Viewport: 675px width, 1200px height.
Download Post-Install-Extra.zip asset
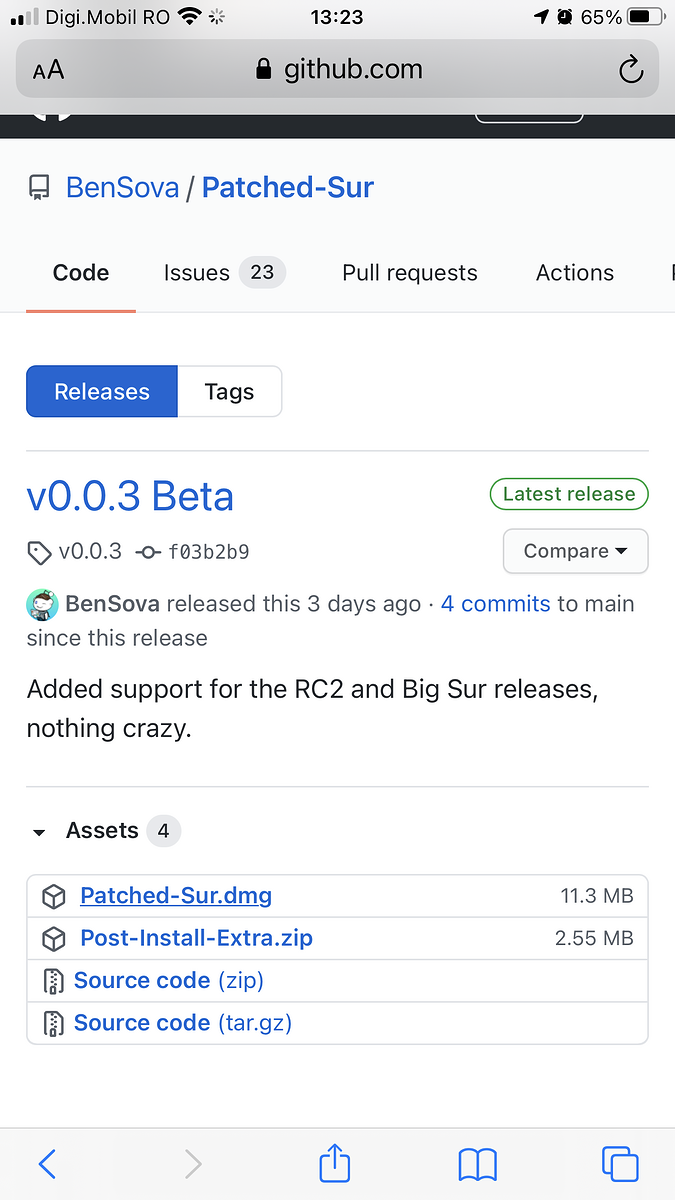tap(196, 939)
